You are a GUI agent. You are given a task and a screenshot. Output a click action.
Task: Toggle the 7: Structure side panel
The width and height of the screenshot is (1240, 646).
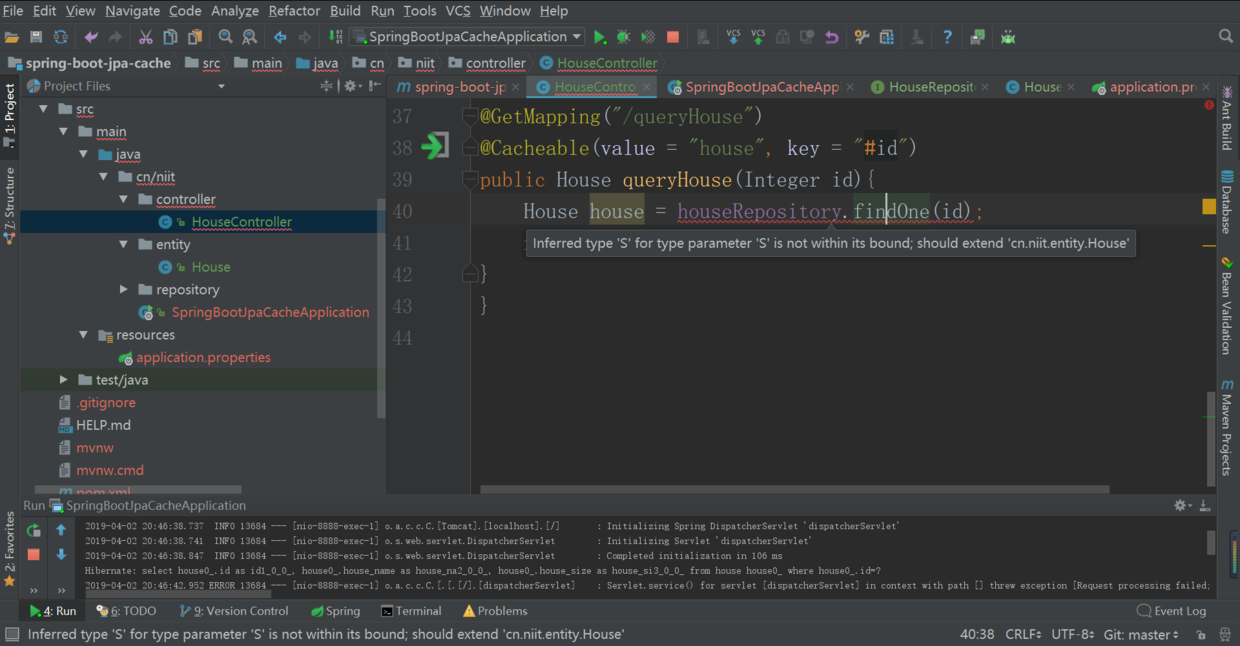(10, 205)
